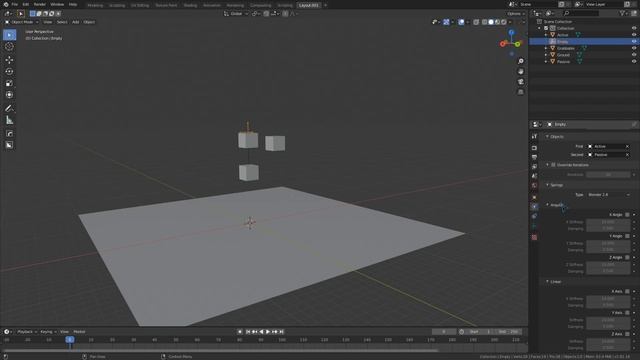This screenshot has width=640, height=360.
Task: Collapse the Settings panel
Action: pos(547,185)
